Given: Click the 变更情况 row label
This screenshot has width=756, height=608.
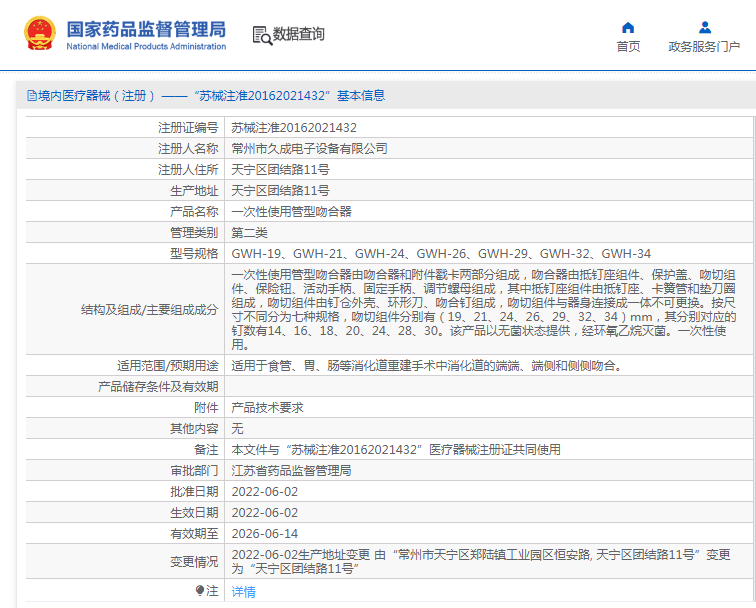Looking at the screenshot, I should pyautogui.click(x=194, y=562).
